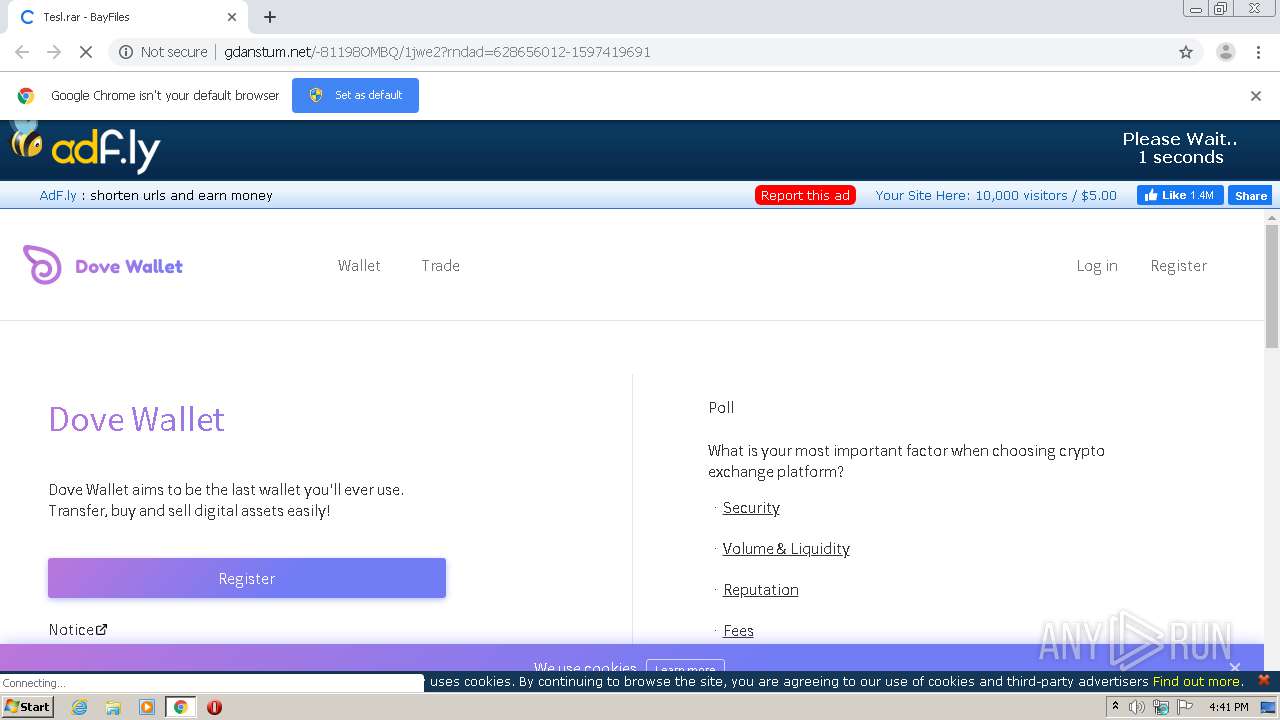
Task: Open AdF.ly link in banner
Action: pos(58,195)
